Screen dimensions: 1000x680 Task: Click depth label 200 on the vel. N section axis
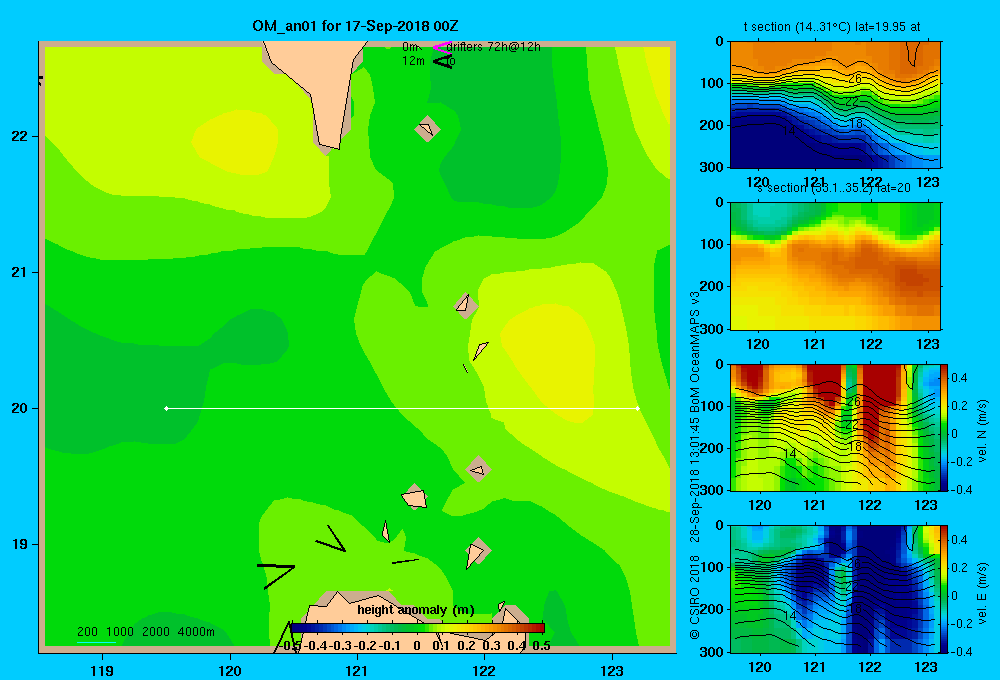712,448
